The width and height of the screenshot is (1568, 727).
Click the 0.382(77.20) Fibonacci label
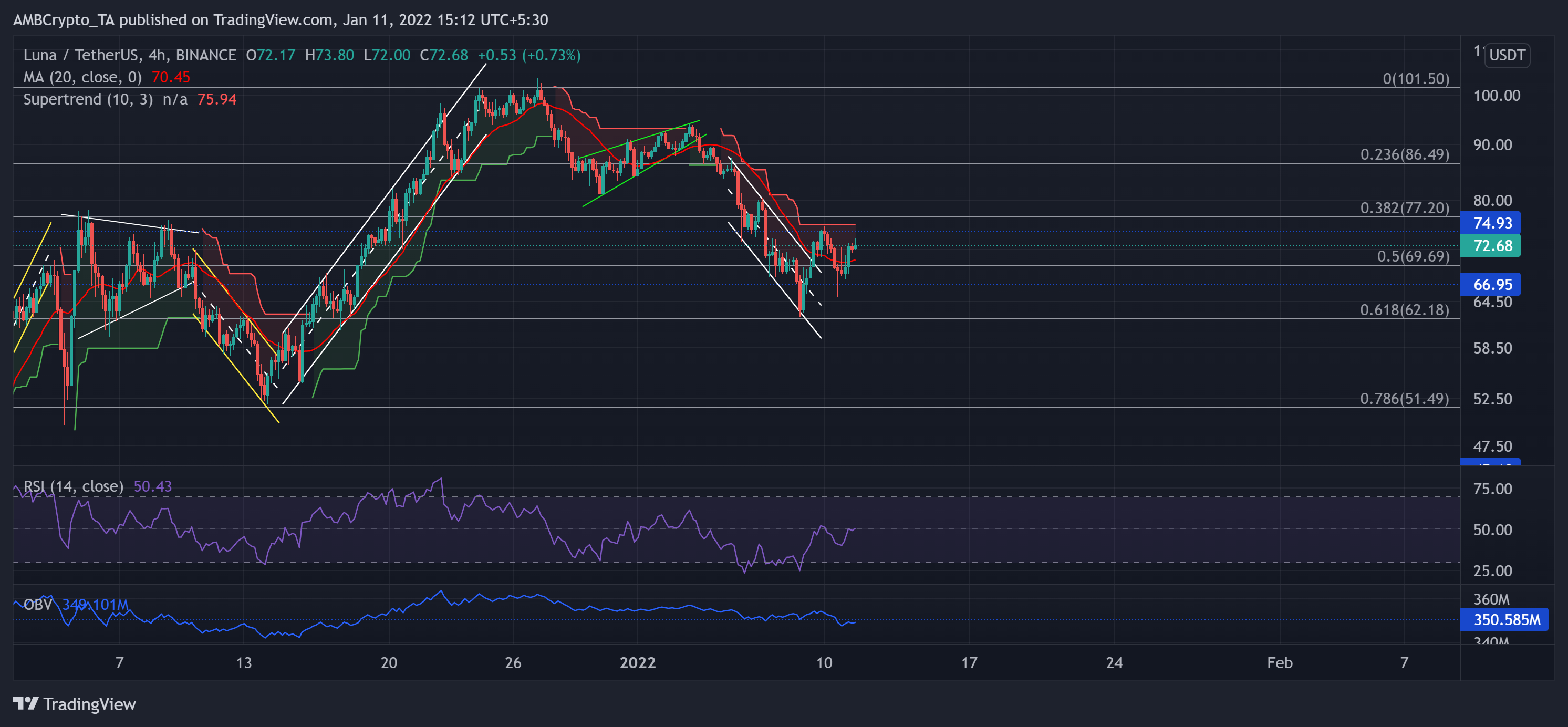click(1405, 207)
